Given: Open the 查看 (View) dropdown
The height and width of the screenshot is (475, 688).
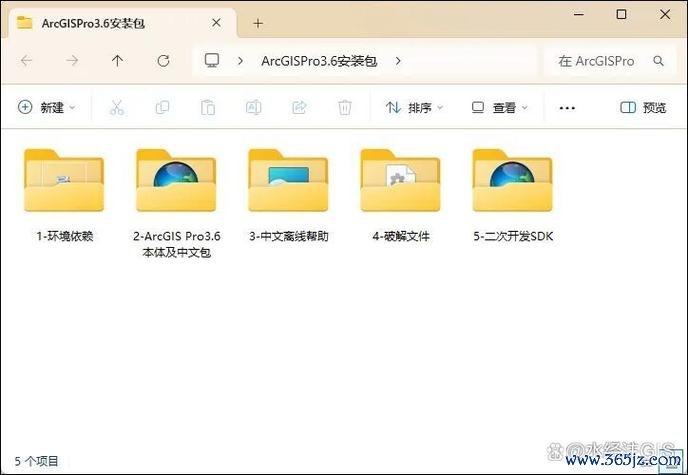Looking at the screenshot, I should [x=499, y=107].
